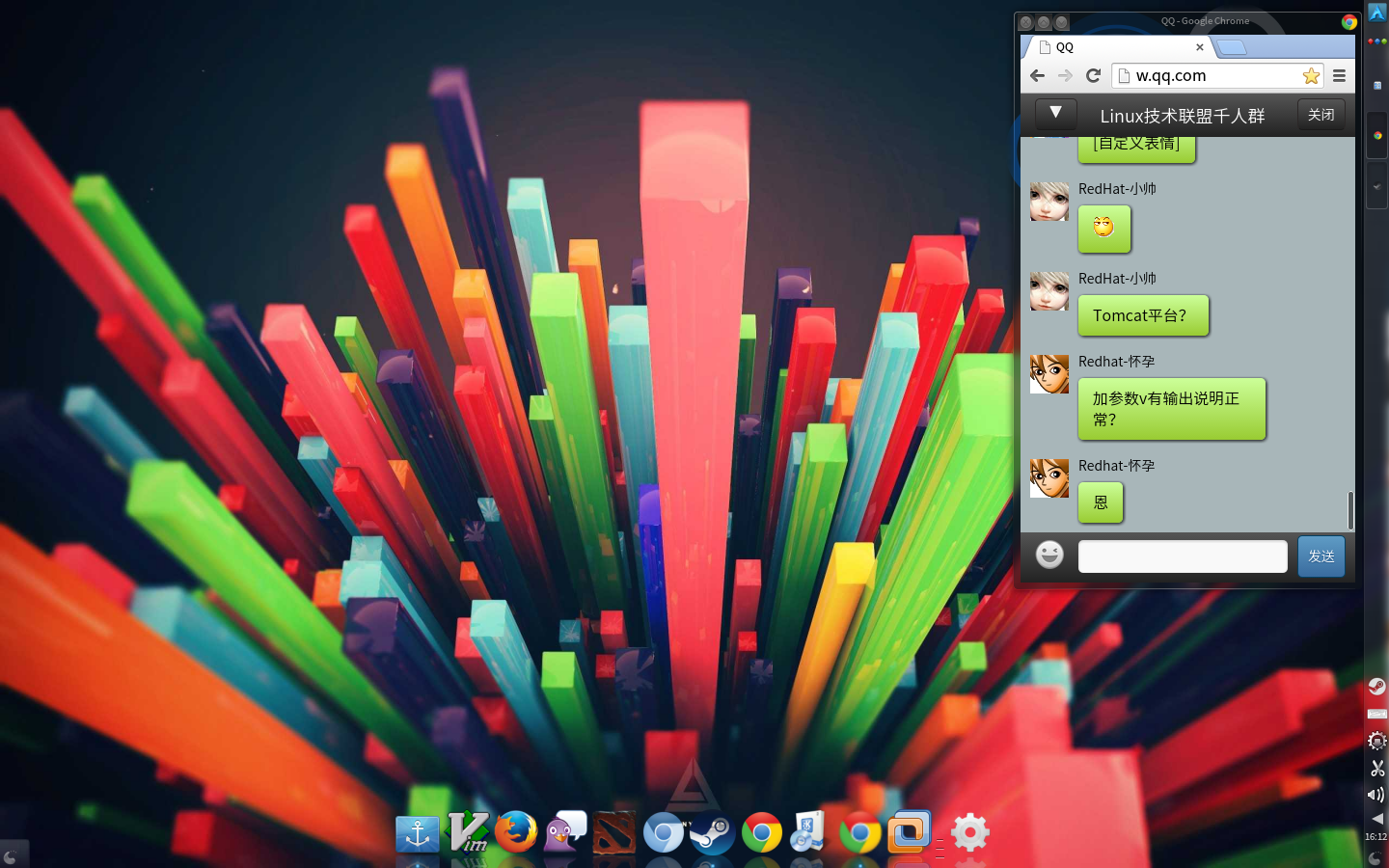Click the 恩 message bubble
This screenshot has width=1389, height=868.
[x=1101, y=502]
